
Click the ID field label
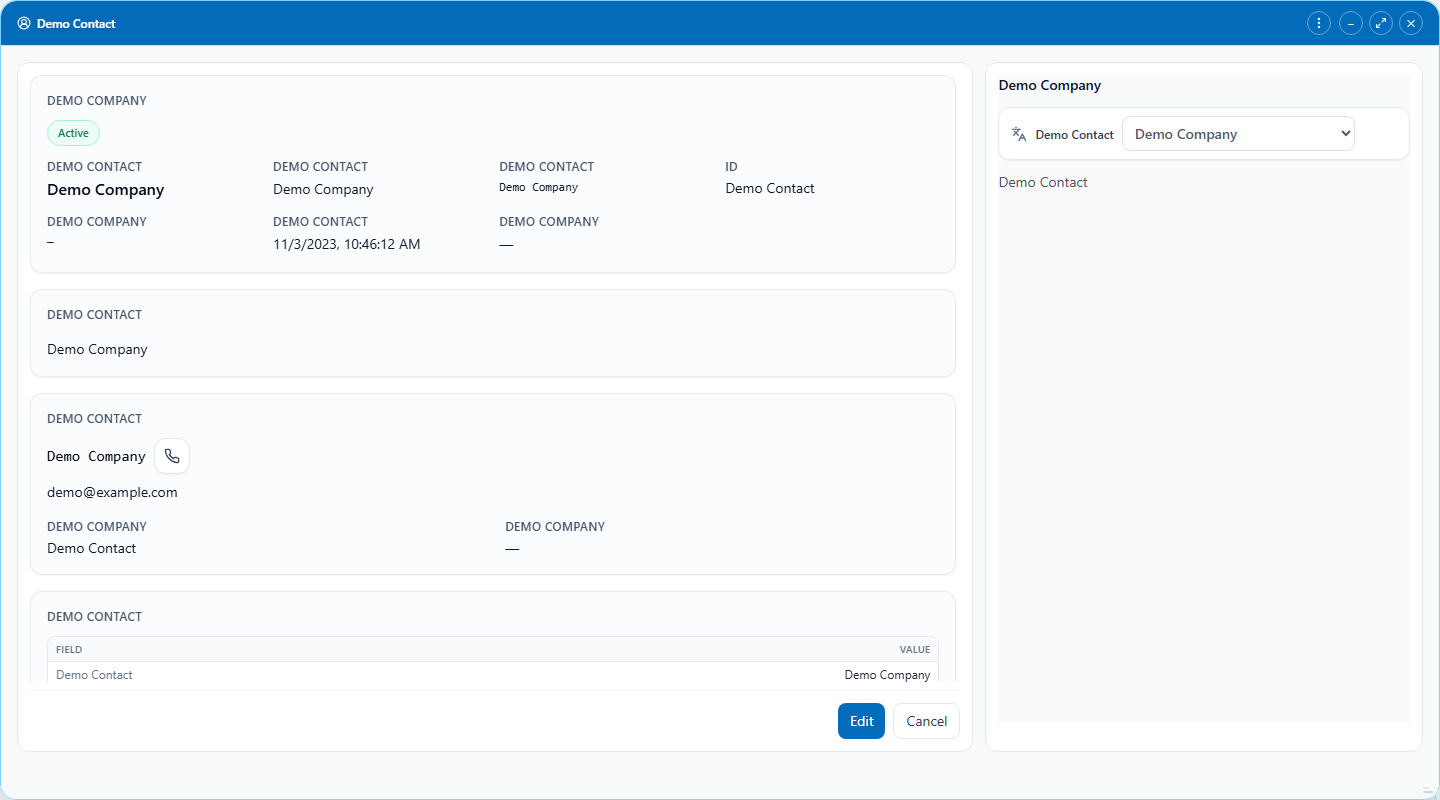[732, 167]
